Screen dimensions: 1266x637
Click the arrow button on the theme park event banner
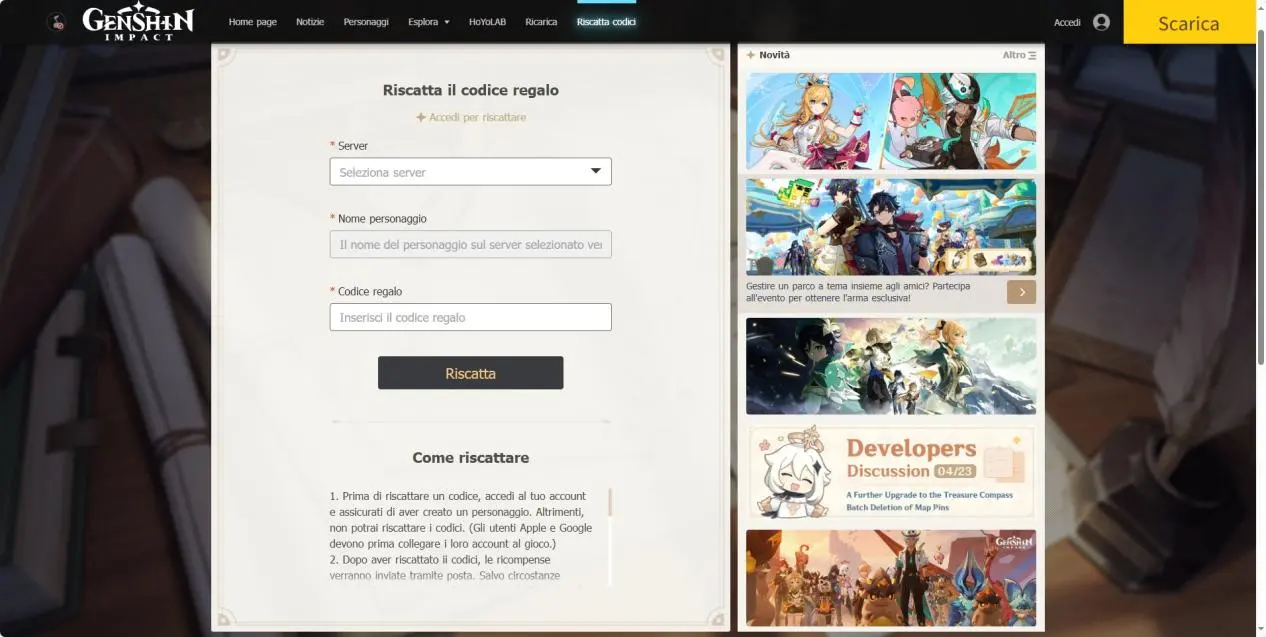click(x=1021, y=292)
